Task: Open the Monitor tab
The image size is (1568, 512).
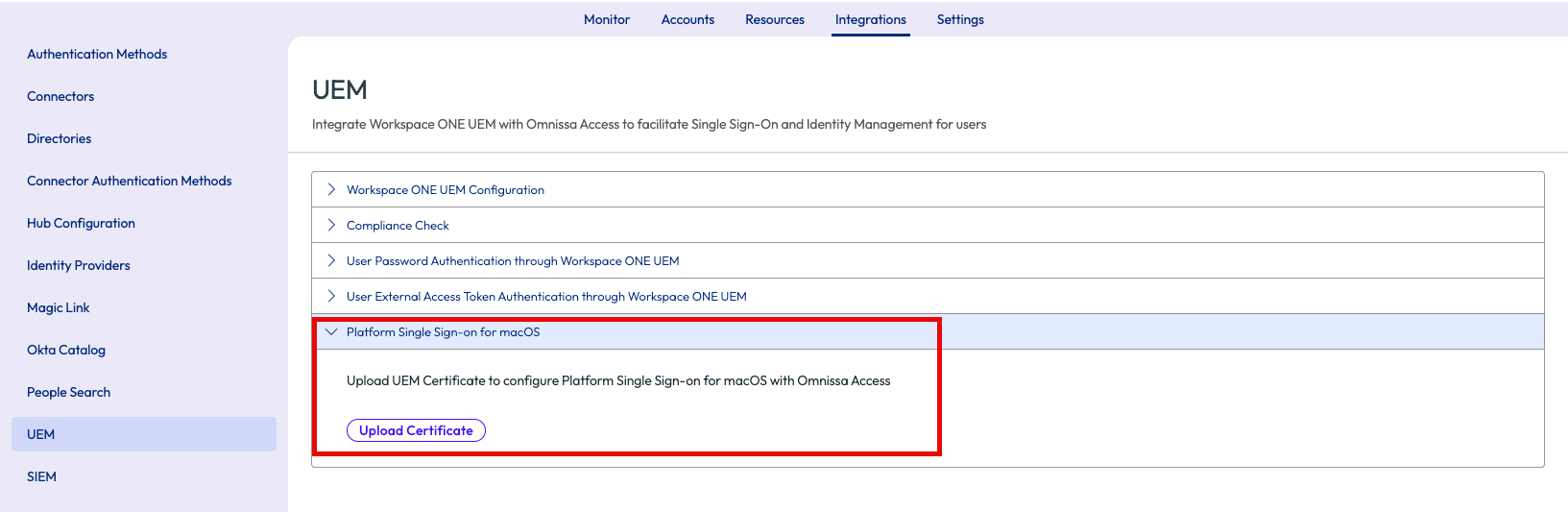Action: click(x=607, y=19)
